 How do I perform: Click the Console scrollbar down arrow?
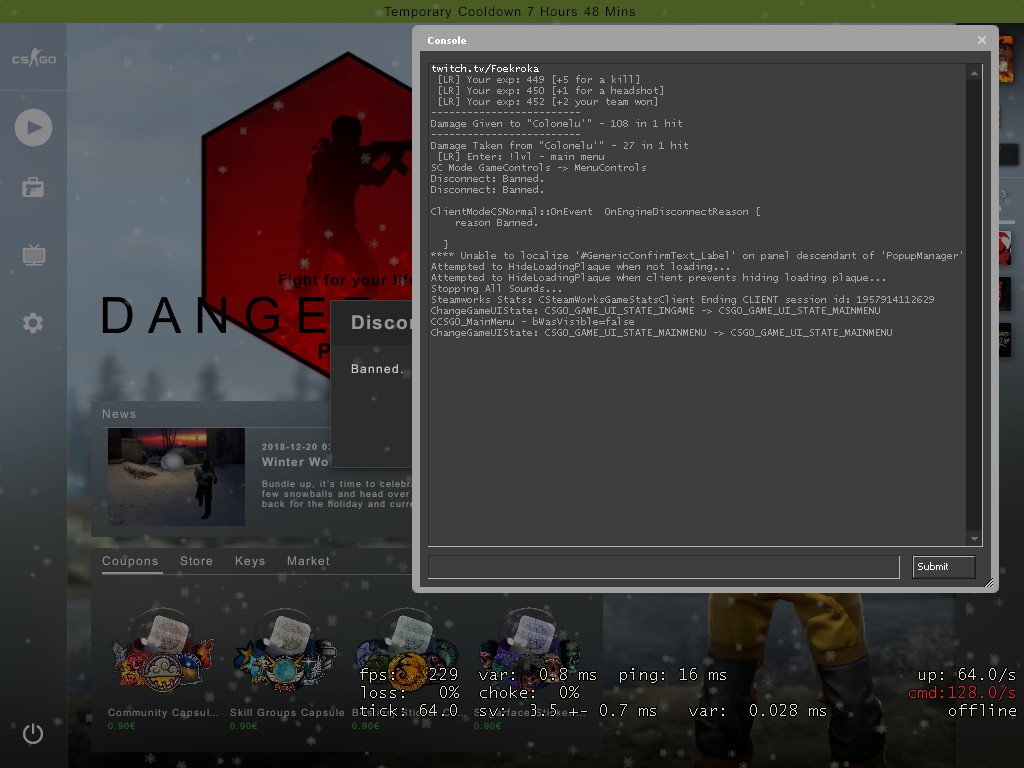(x=974, y=539)
